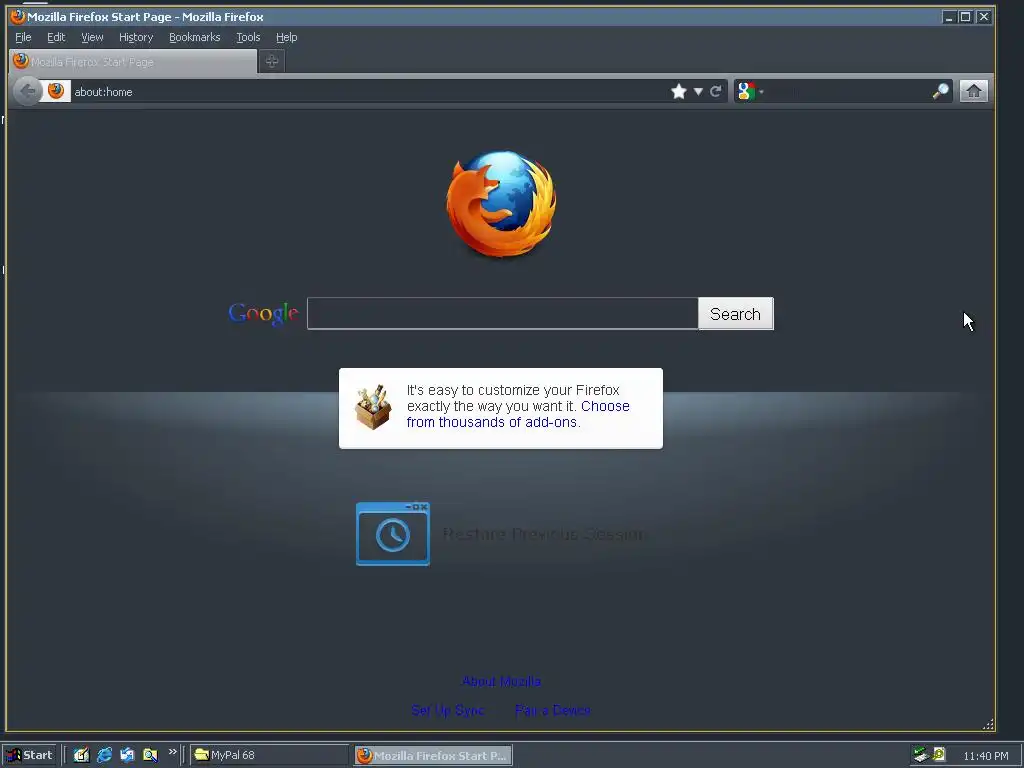Open the Bookmarks menu
This screenshot has height=768, width=1024.
(195, 37)
